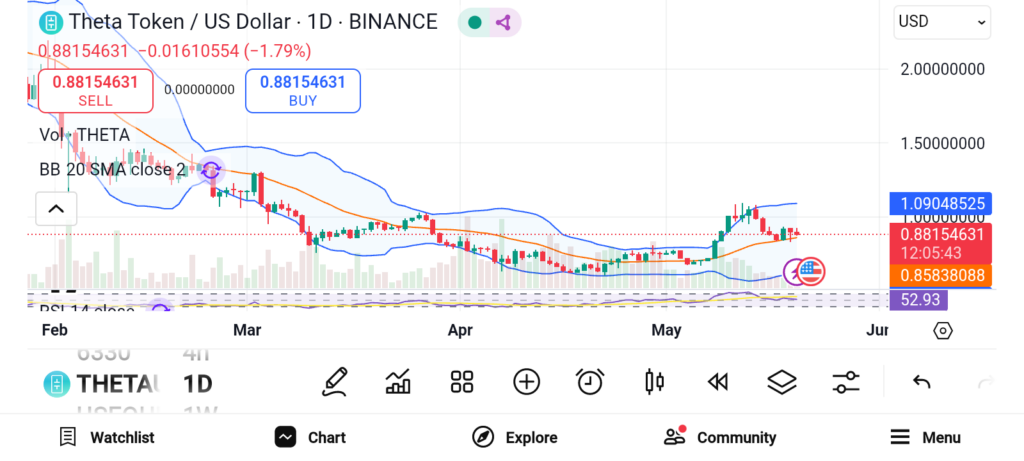Create an alert with alarm clock icon
Screen dimensions: 1024x461
(590, 381)
